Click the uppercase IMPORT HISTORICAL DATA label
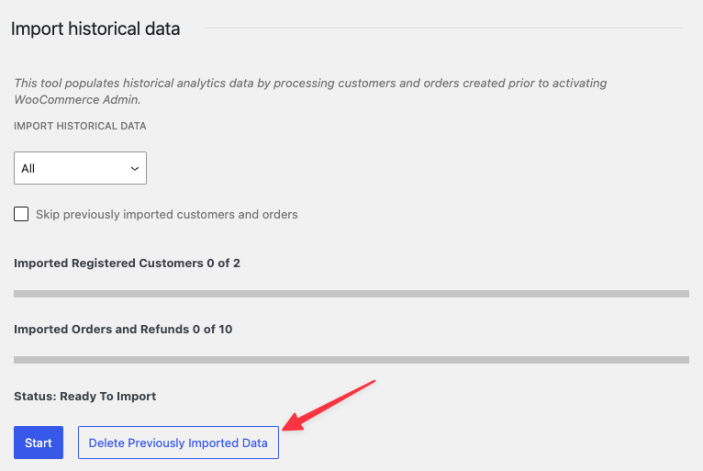703x471 pixels. [x=80, y=127]
